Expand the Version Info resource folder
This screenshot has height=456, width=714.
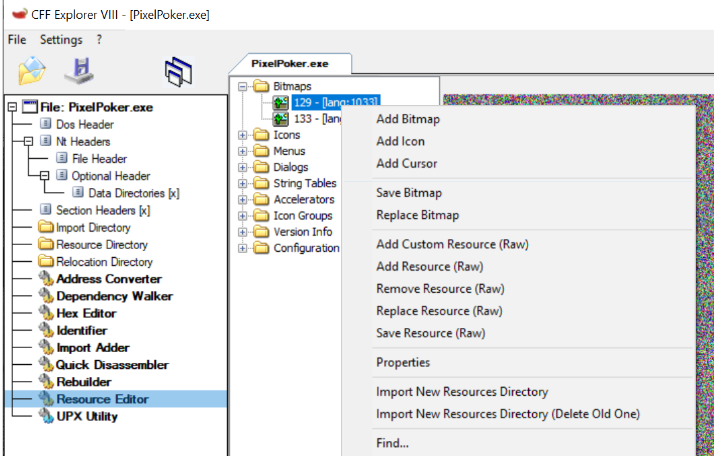click(243, 232)
